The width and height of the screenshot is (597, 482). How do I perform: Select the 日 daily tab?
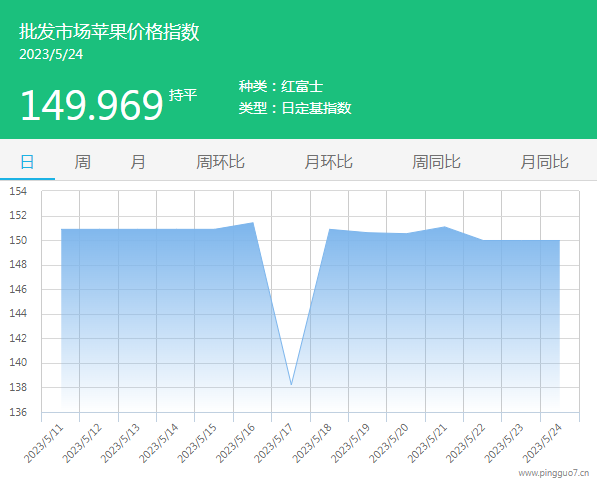(27, 162)
